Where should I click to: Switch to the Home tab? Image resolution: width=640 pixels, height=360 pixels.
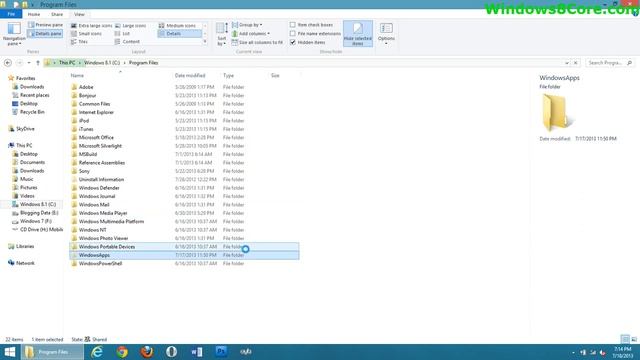coord(34,14)
